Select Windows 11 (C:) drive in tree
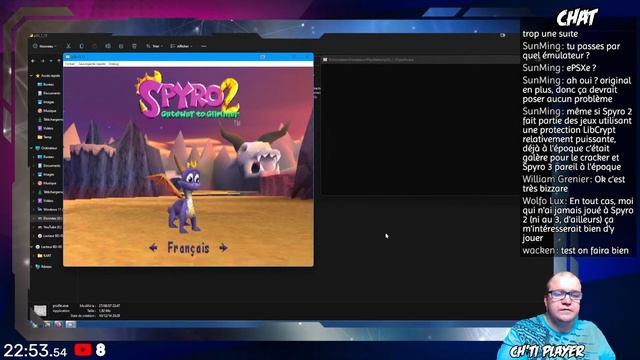This screenshot has width=640, height=360. 50,209
